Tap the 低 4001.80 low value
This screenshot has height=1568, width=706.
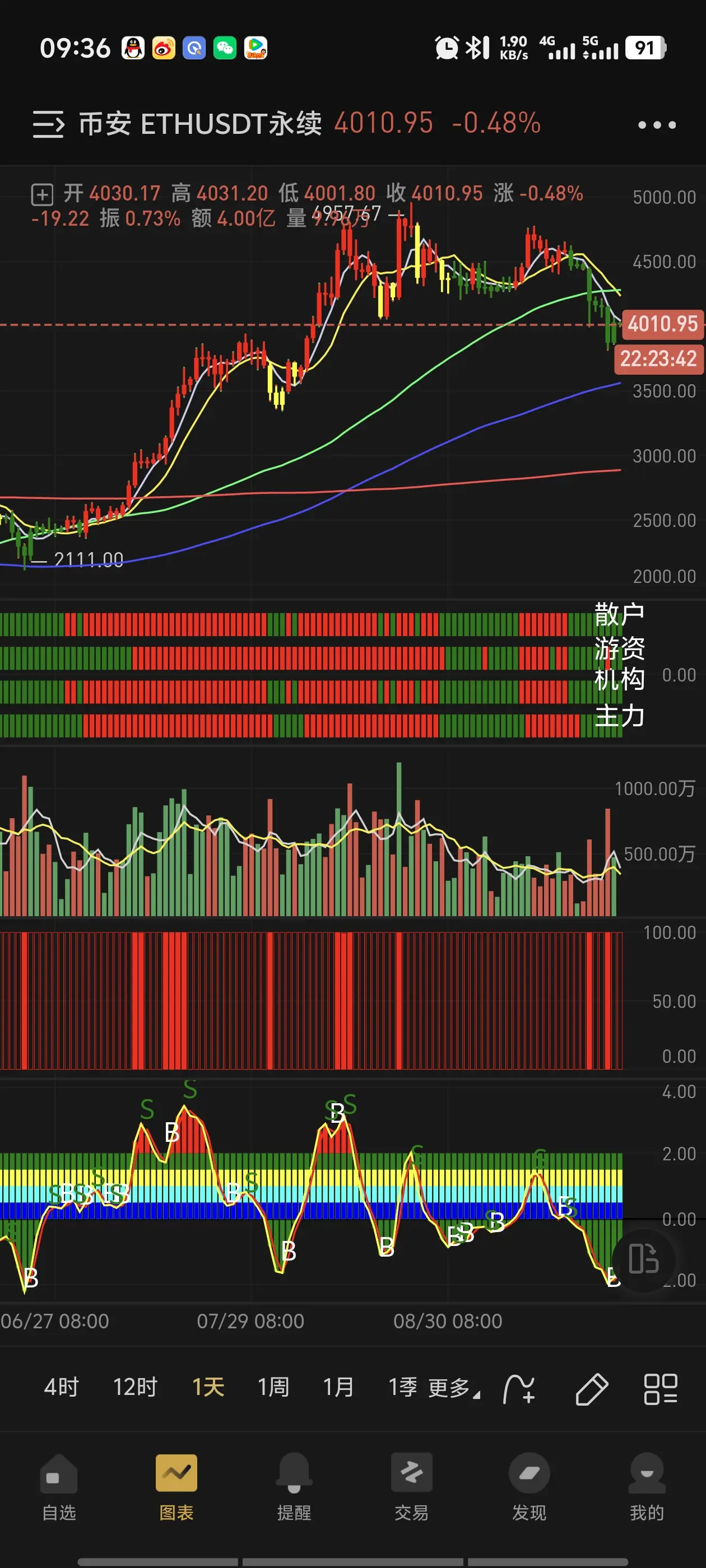coord(327,194)
